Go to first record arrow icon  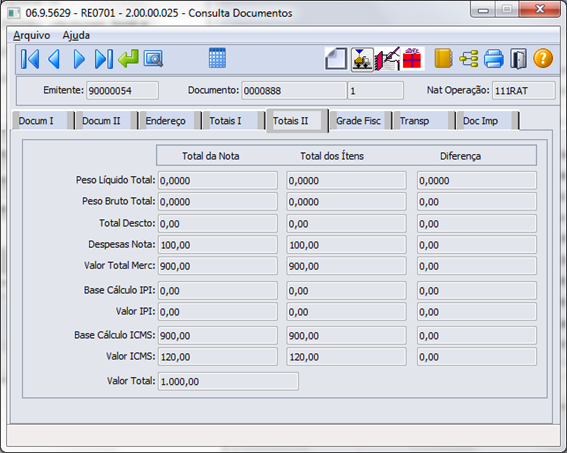click(30, 59)
